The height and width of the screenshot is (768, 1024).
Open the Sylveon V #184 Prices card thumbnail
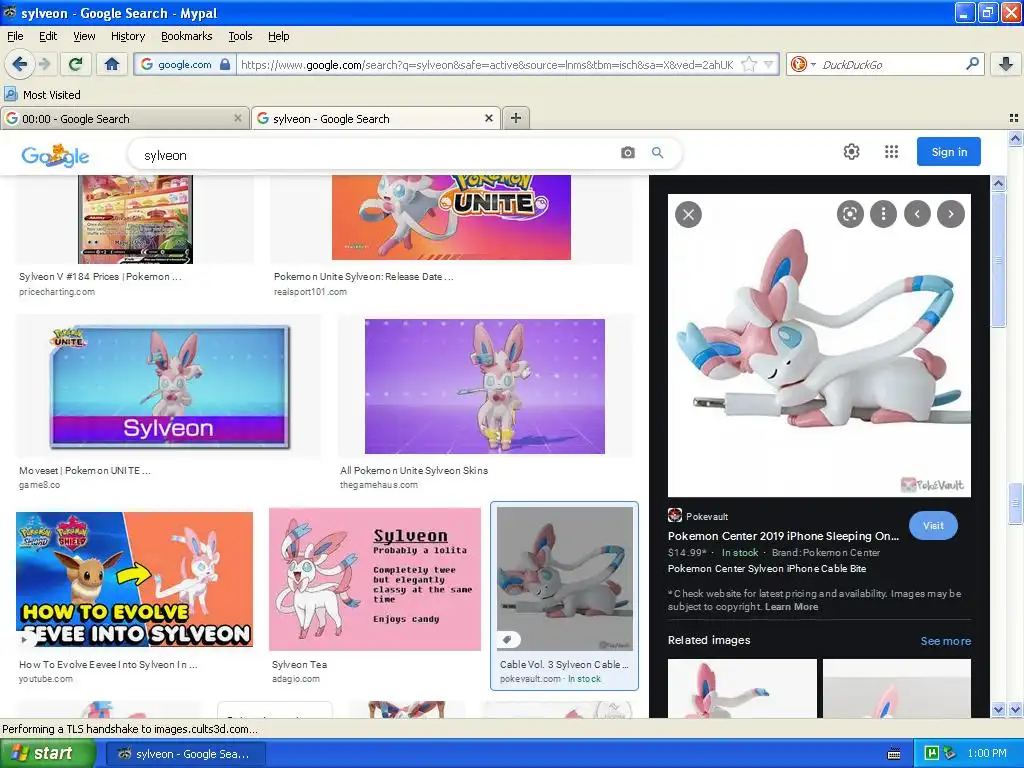[135, 219]
